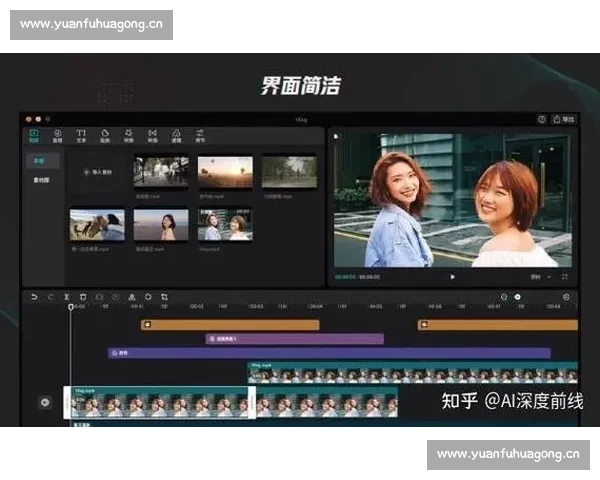Screen dimensions: 600x480
Task: Select the pink-purple effect track segment
Action: 295,339
